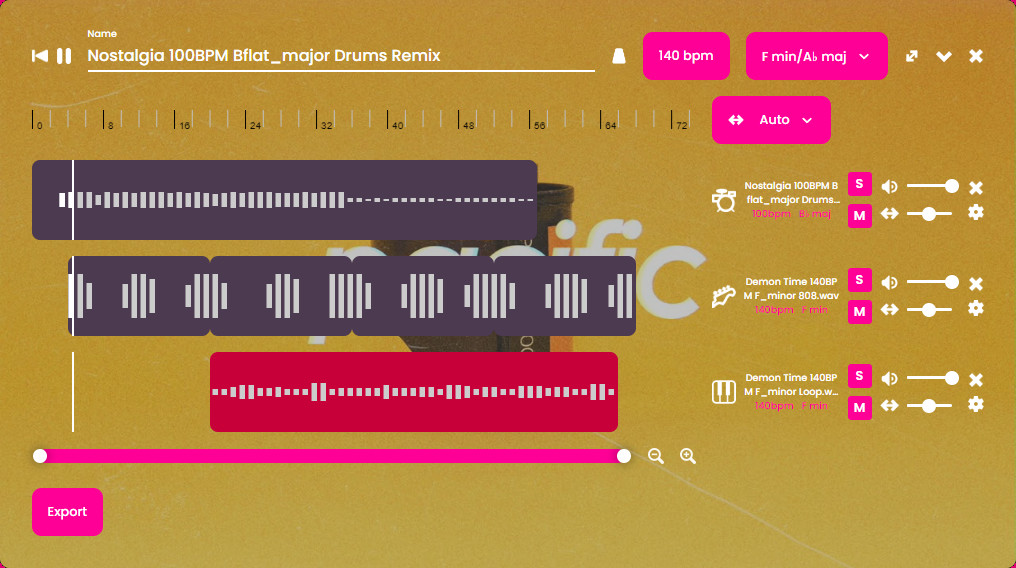Click the Export button
The height and width of the screenshot is (568, 1016).
click(x=67, y=512)
